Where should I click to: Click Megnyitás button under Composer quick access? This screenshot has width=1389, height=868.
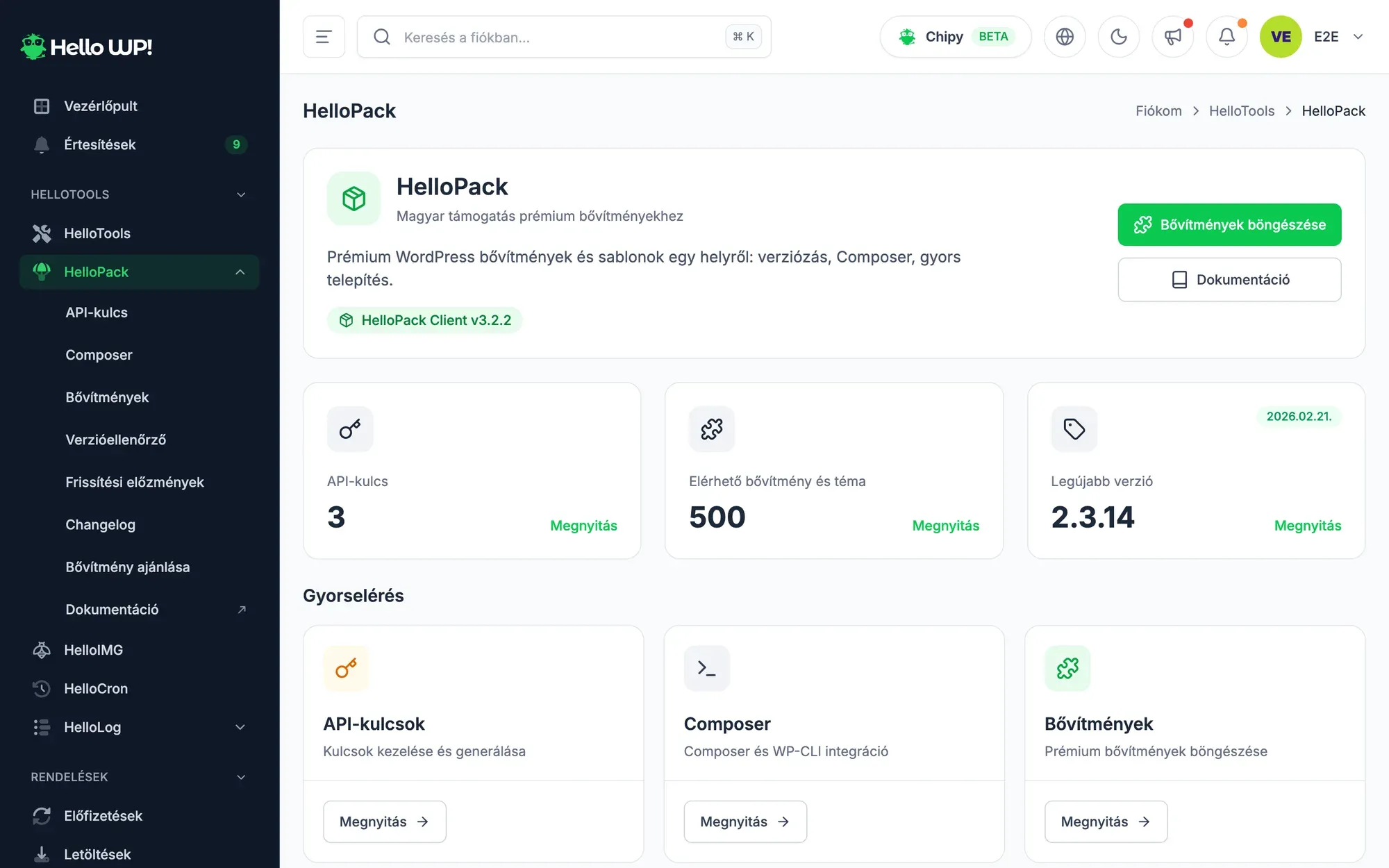point(745,821)
